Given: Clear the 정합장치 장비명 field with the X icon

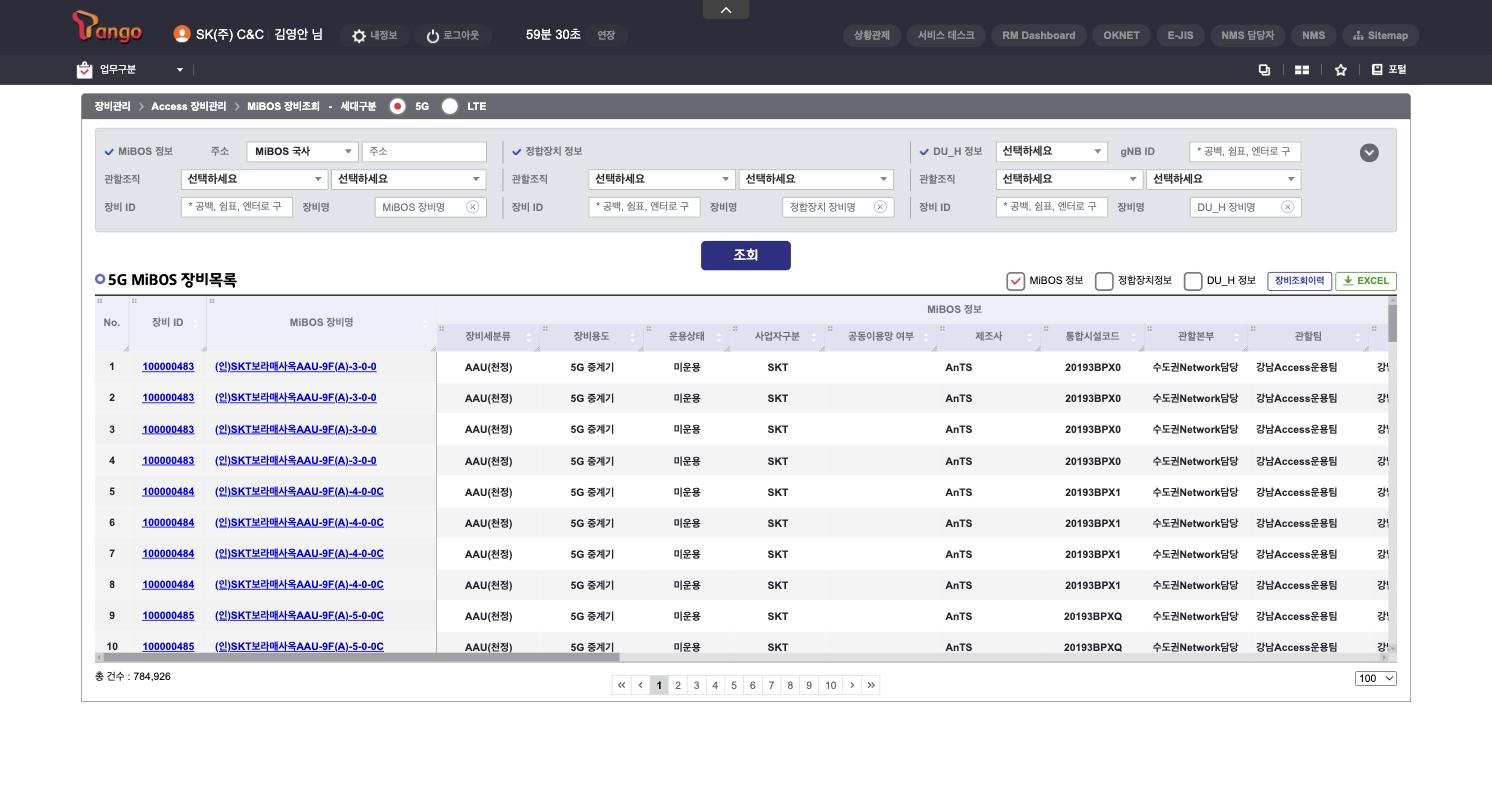Looking at the screenshot, I should (880, 207).
